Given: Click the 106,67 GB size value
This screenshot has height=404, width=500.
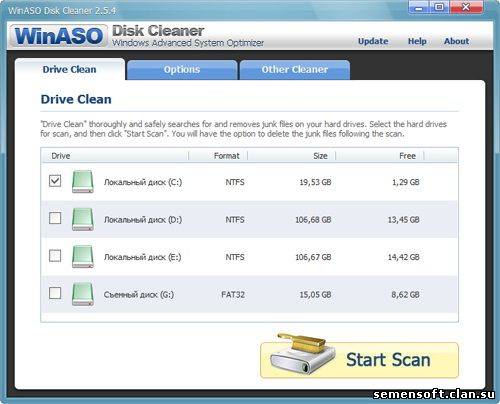Looking at the screenshot, I should click(x=313, y=257).
